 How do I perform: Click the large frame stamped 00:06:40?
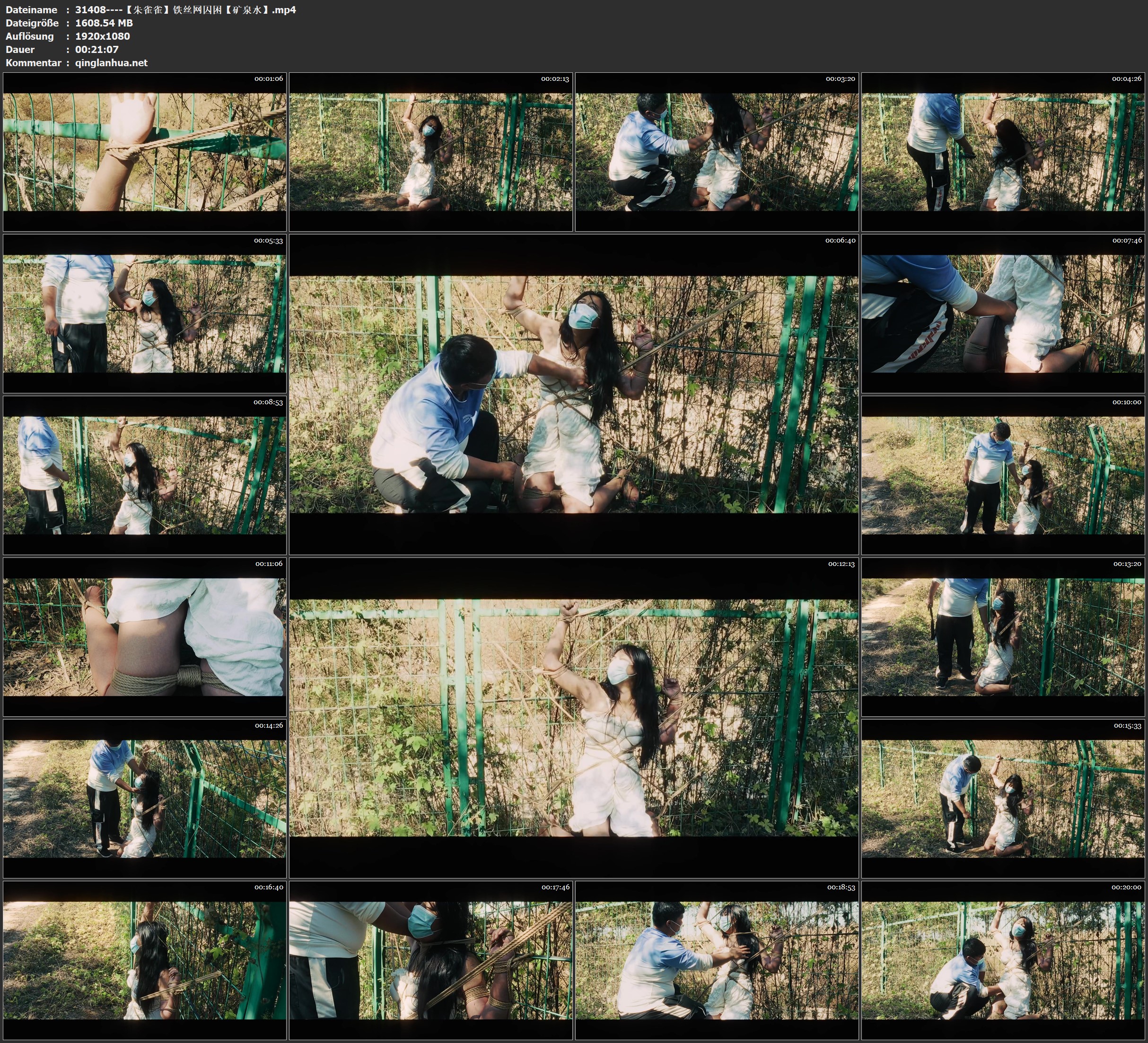(573, 394)
